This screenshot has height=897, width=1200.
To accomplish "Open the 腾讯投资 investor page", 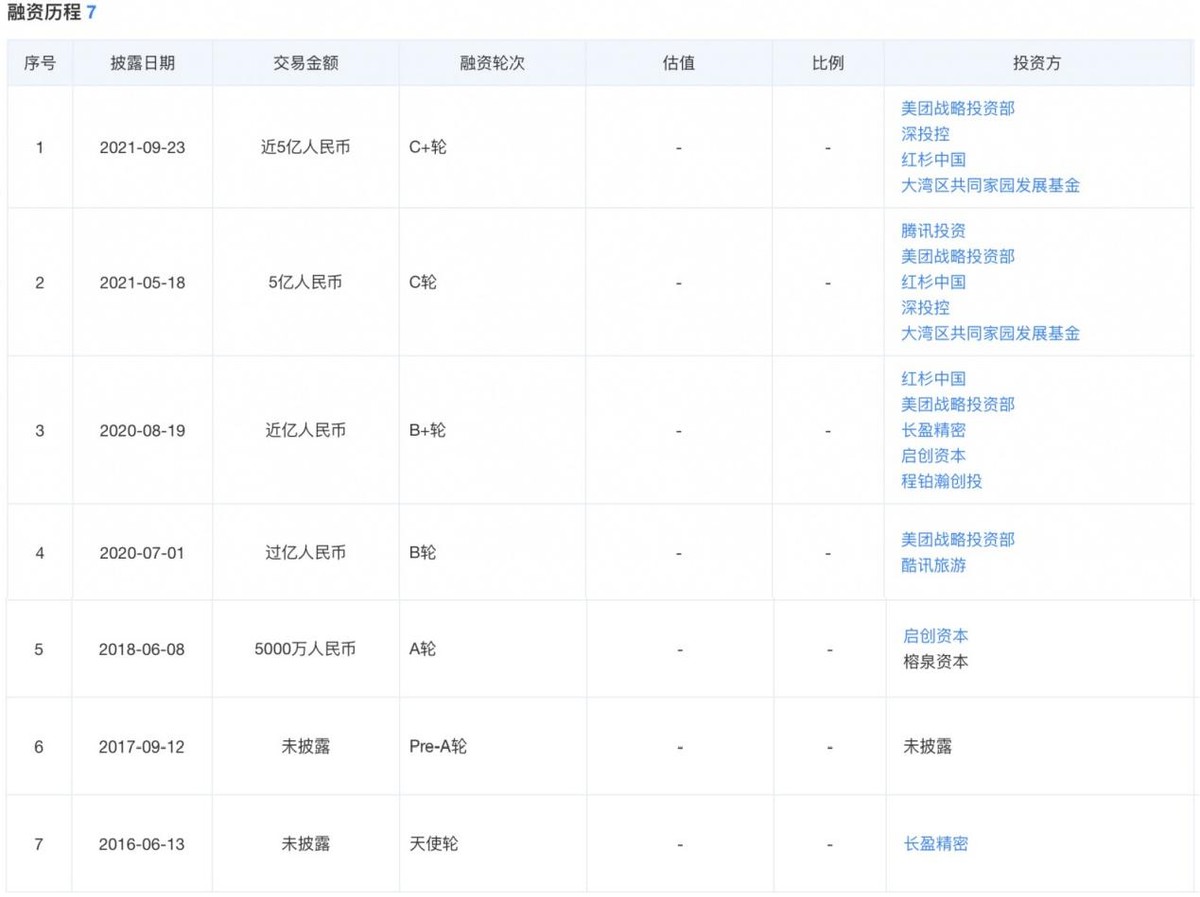I will click(925, 230).
